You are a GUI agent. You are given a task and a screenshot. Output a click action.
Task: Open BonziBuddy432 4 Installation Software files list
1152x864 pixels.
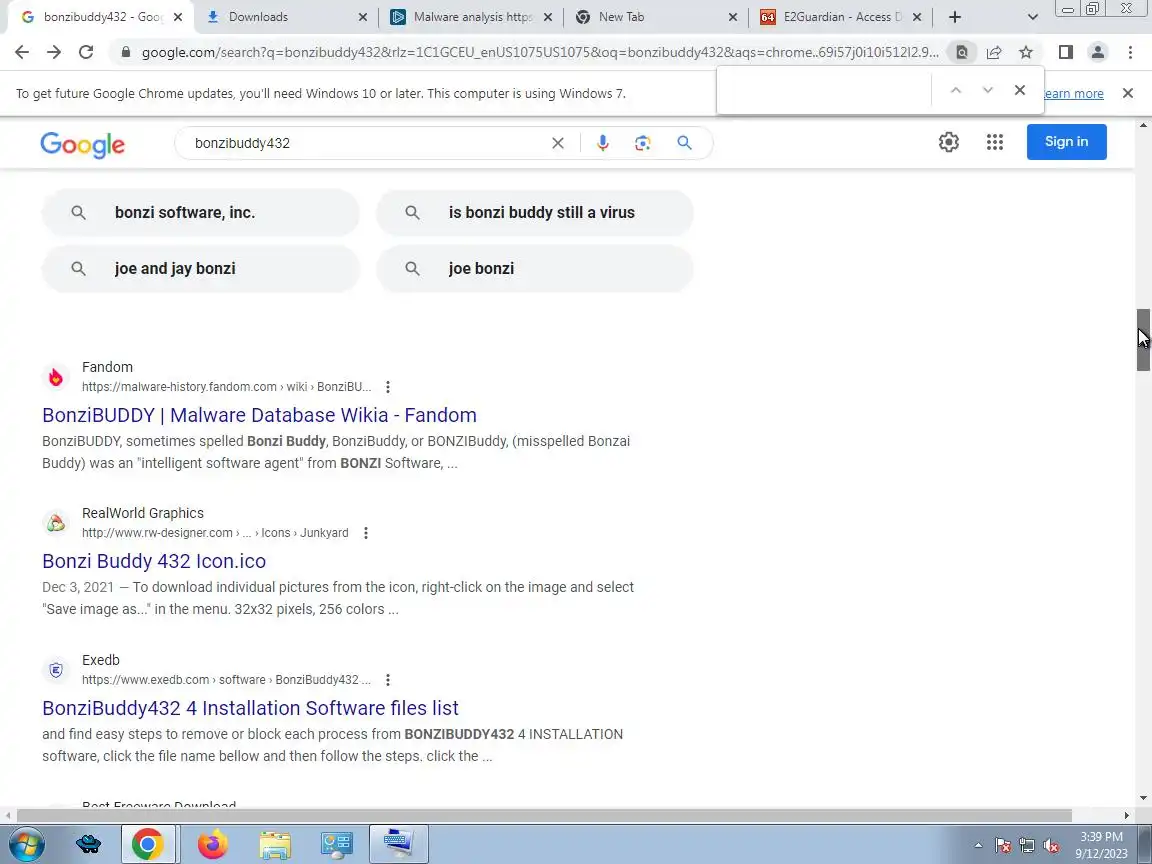click(x=251, y=708)
